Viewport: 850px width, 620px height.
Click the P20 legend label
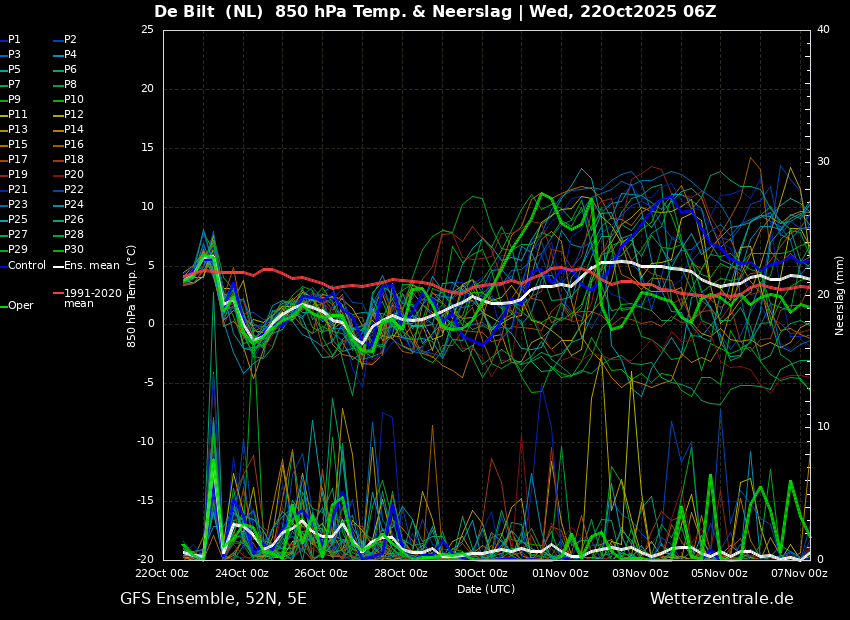tap(74, 175)
